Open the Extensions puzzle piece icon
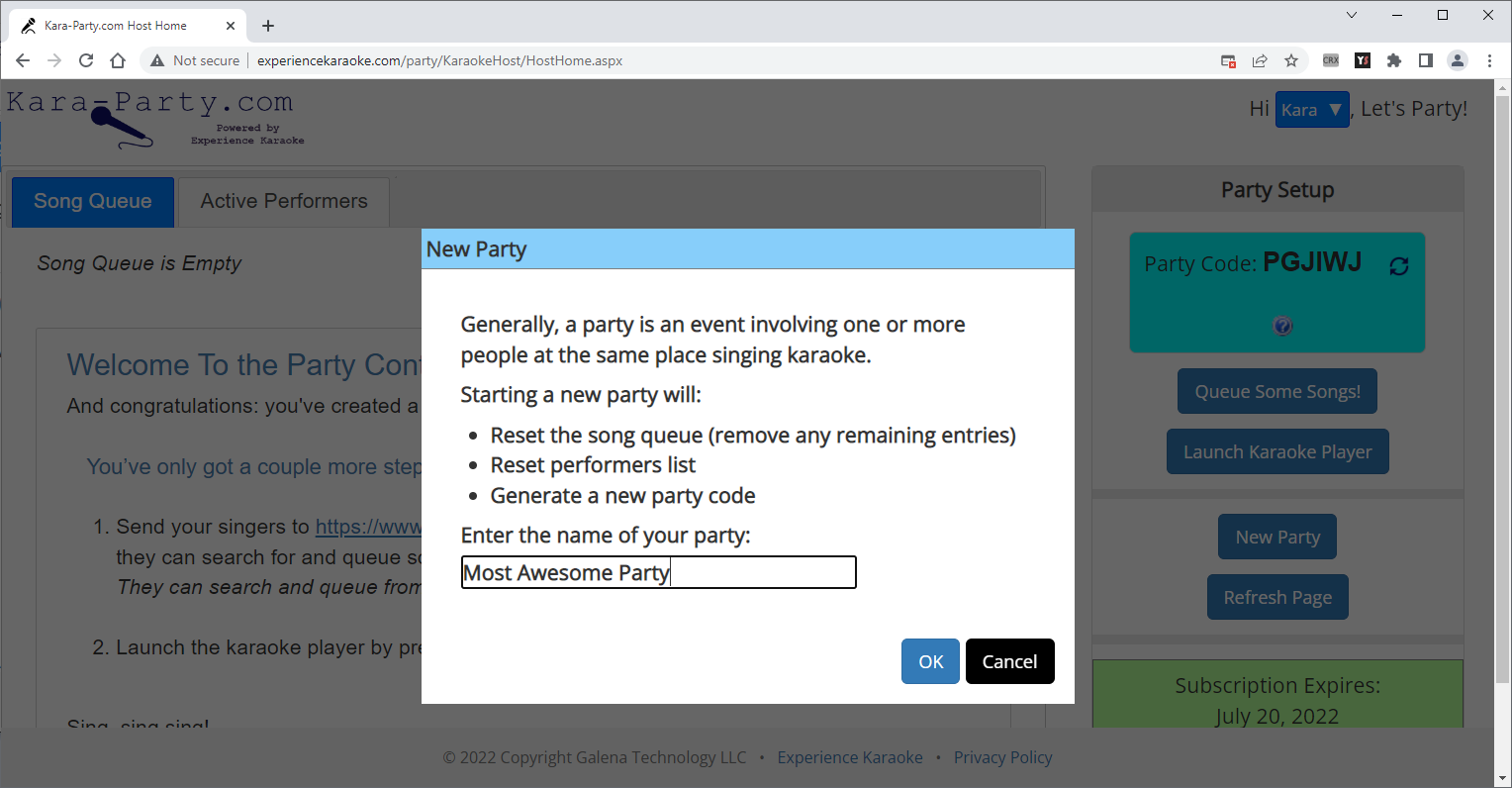 pyautogui.click(x=1394, y=60)
